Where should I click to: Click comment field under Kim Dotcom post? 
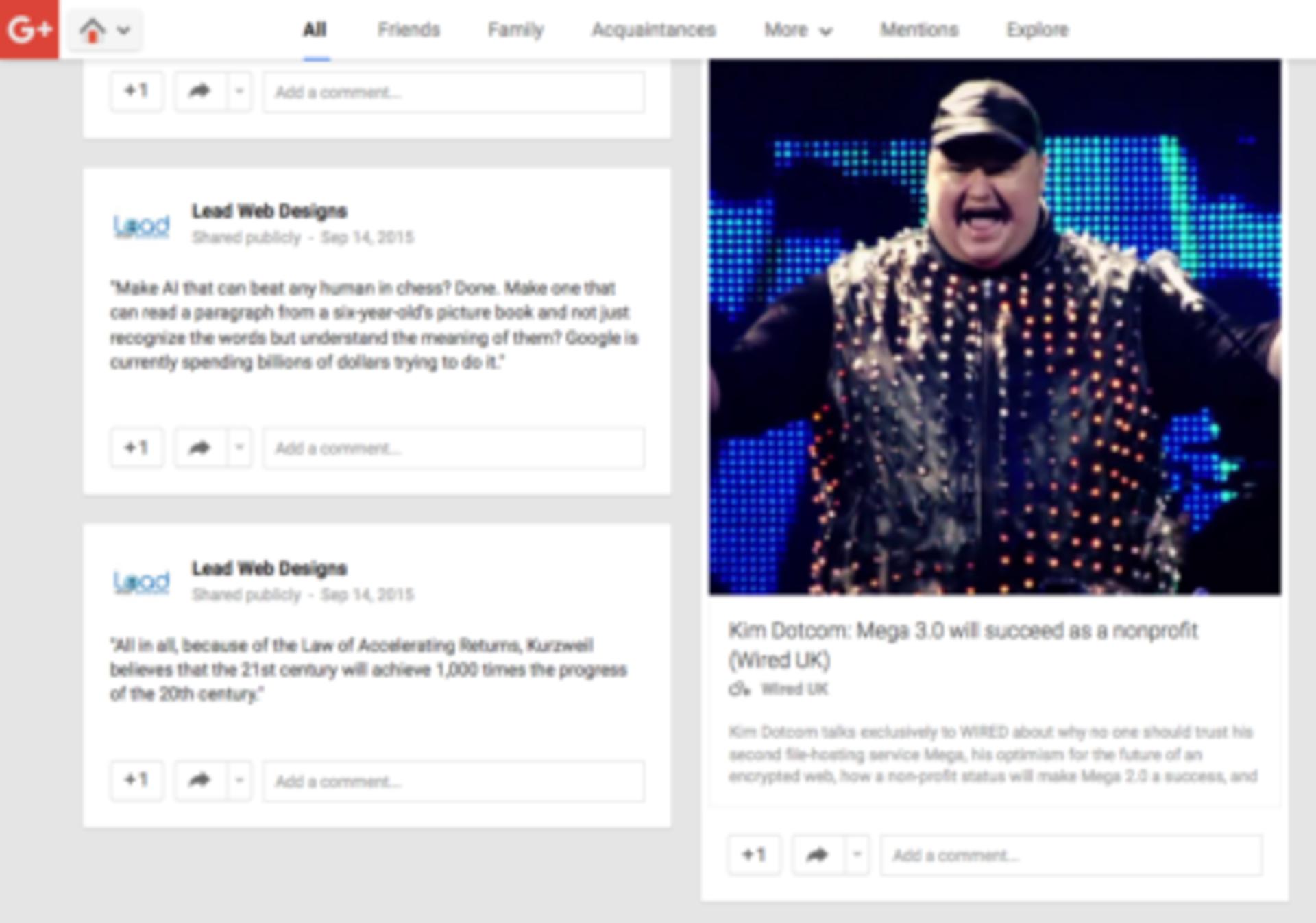(1071, 855)
